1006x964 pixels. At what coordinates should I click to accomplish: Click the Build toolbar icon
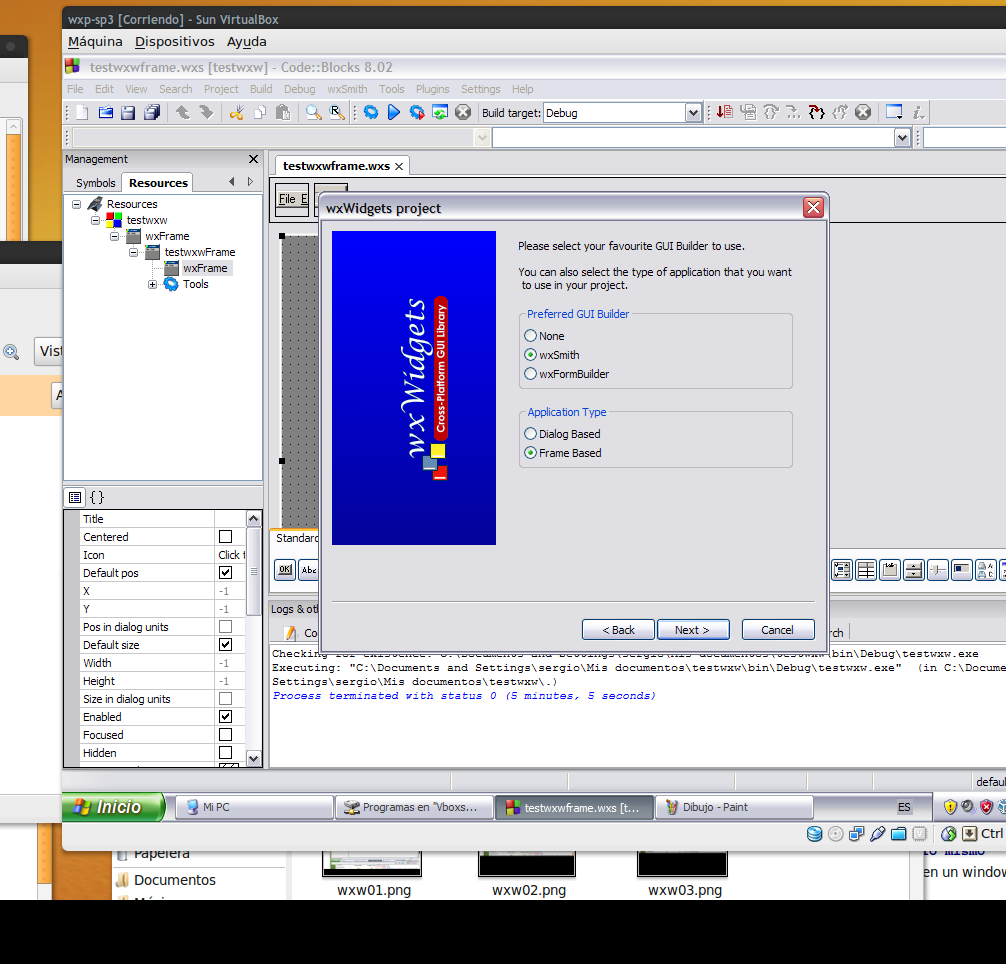click(x=371, y=112)
